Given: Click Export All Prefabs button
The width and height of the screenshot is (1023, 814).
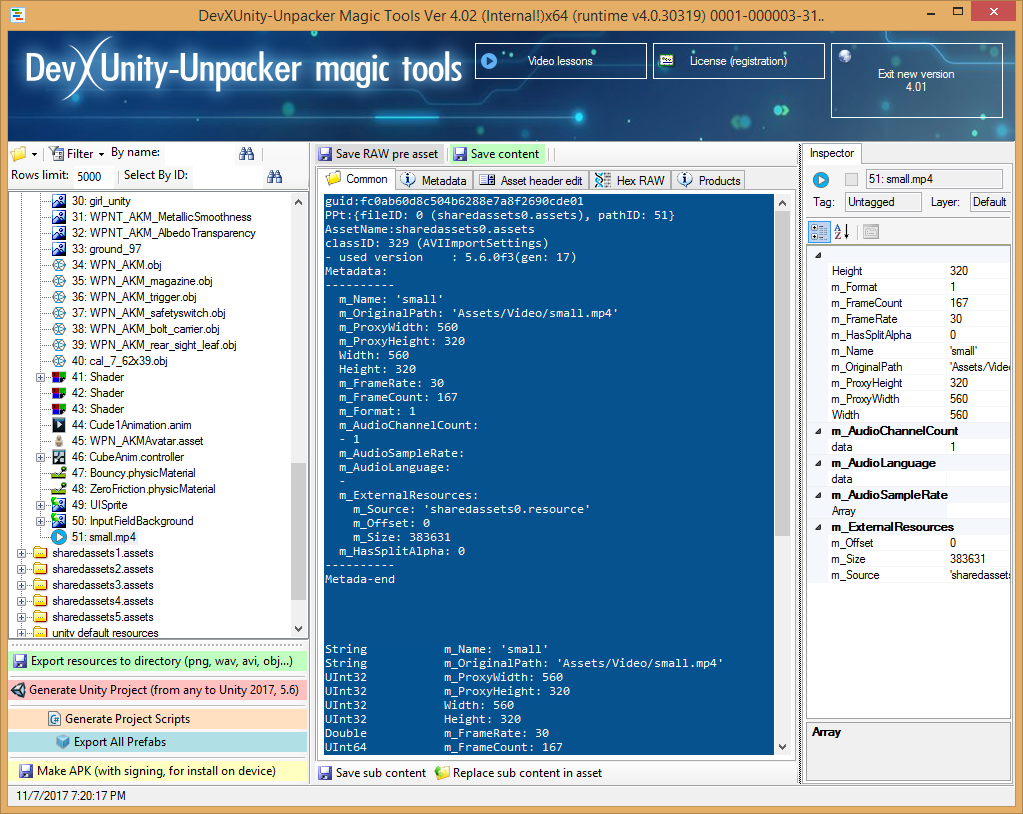Looking at the screenshot, I should pyautogui.click(x=158, y=742).
